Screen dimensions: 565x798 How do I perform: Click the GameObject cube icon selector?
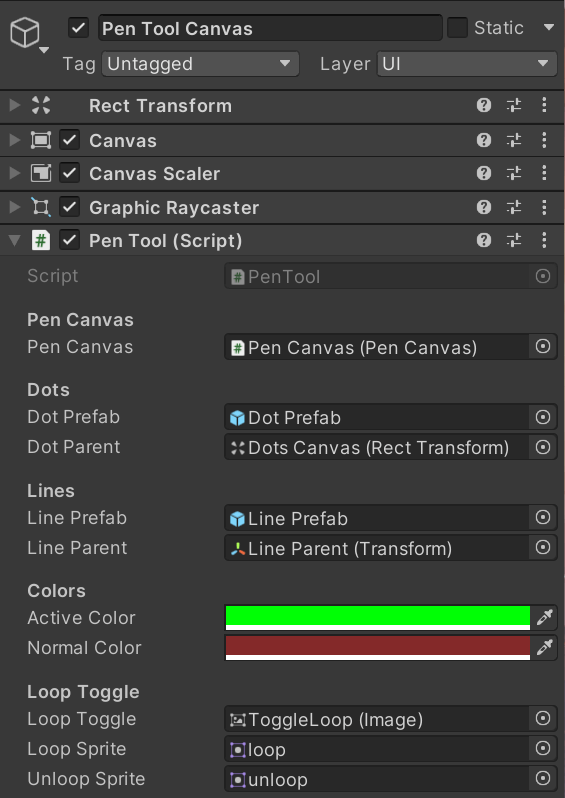29,34
